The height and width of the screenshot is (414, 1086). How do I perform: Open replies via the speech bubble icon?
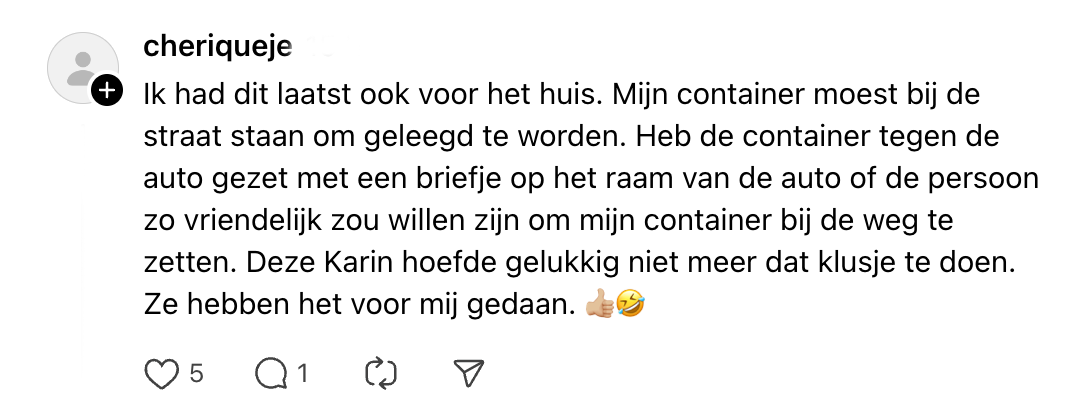click(269, 374)
